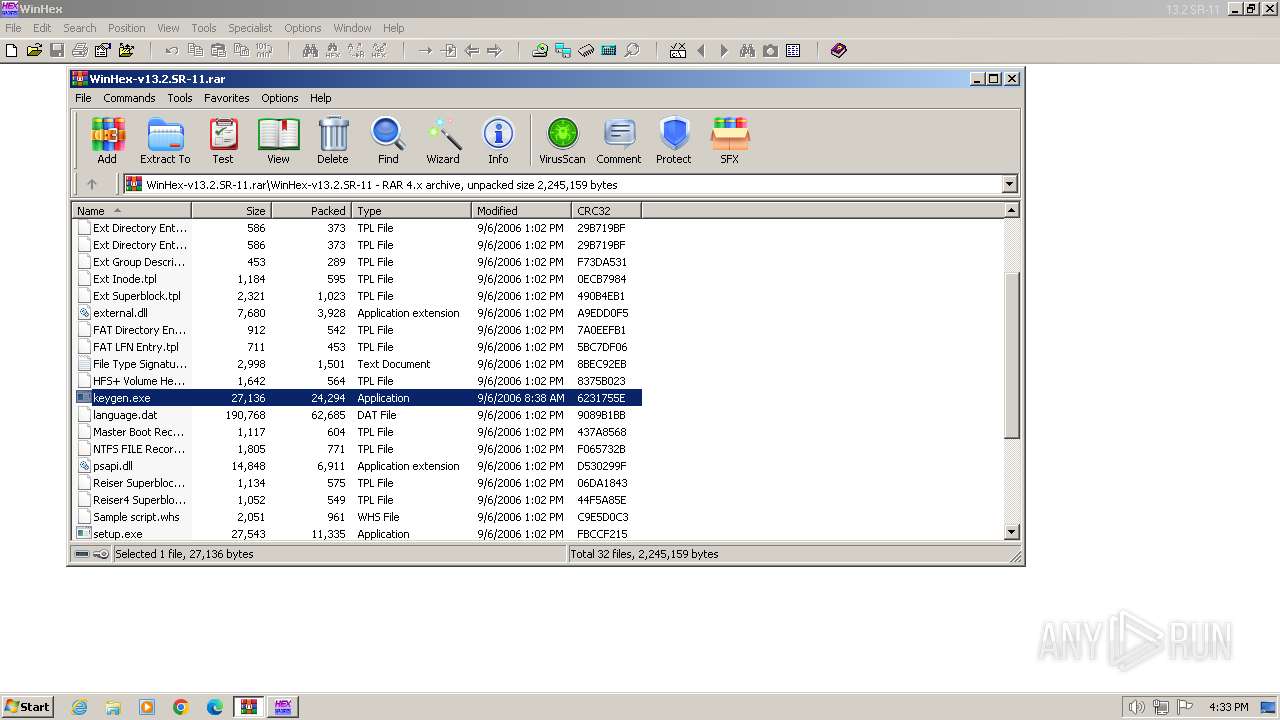Open Internet Explorer from taskbar
This screenshot has height=720, width=1280.
(x=80, y=707)
